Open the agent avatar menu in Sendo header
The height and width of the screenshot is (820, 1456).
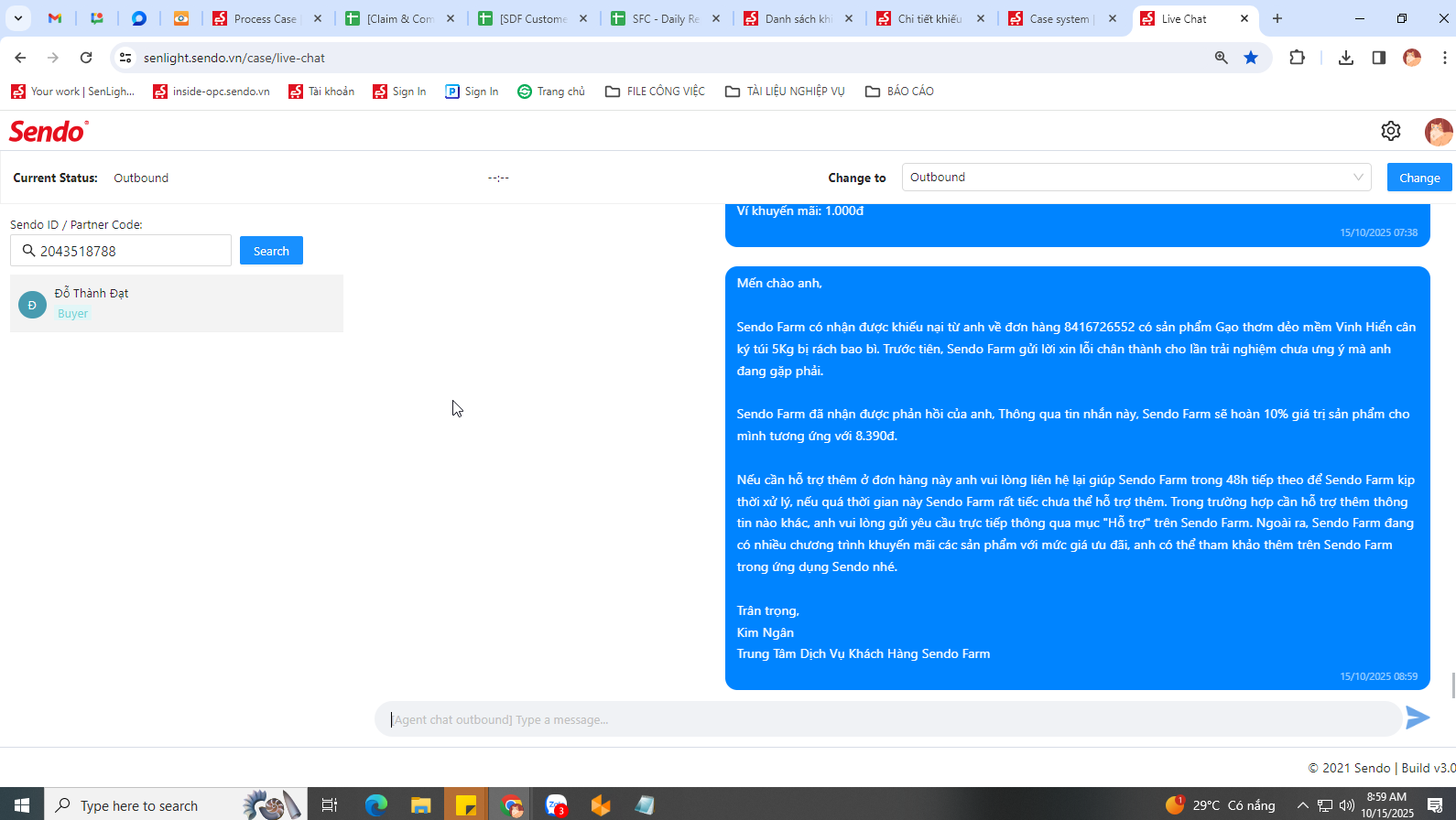[x=1439, y=132]
